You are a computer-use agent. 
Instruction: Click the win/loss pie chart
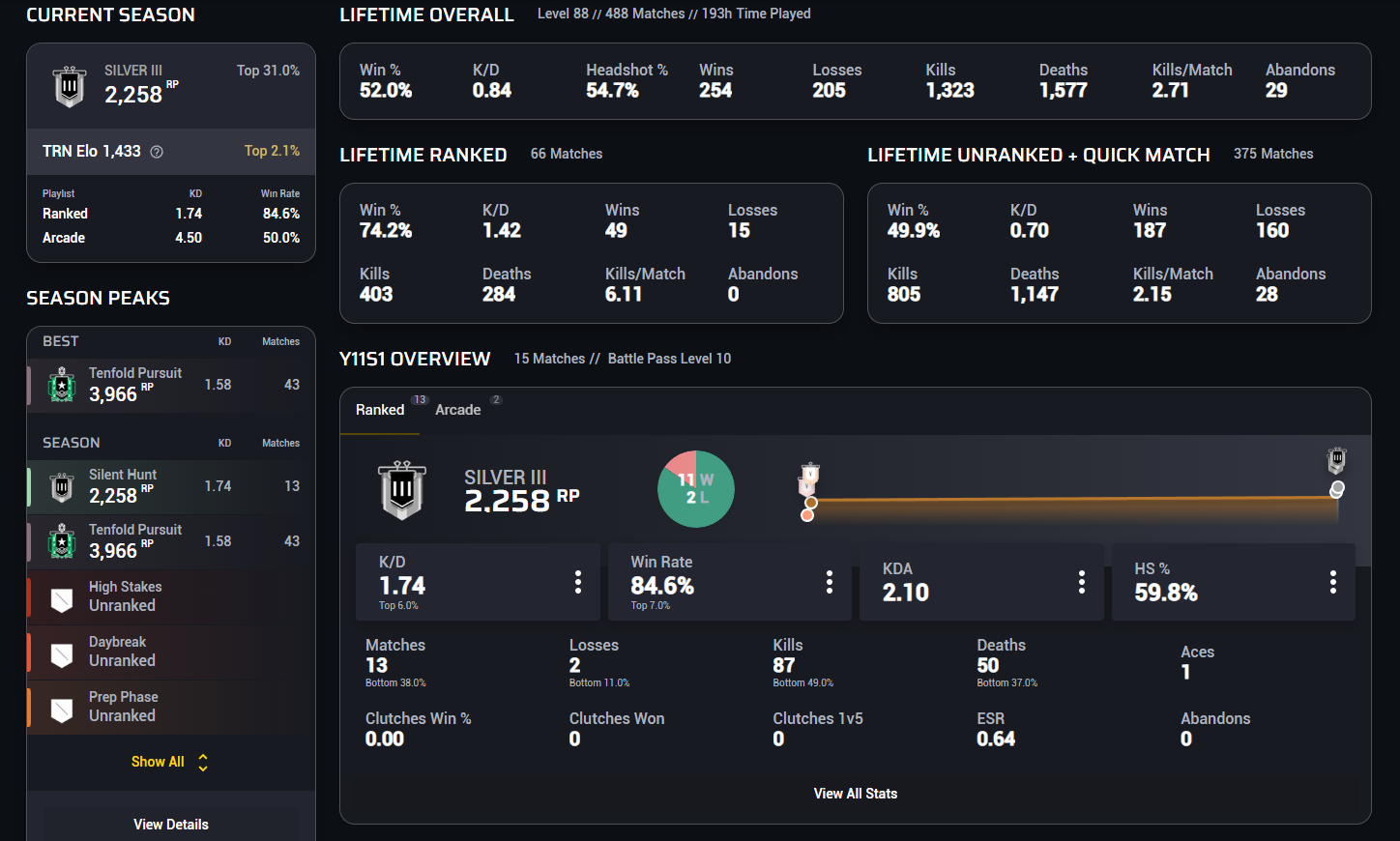[x=696, y=489]
